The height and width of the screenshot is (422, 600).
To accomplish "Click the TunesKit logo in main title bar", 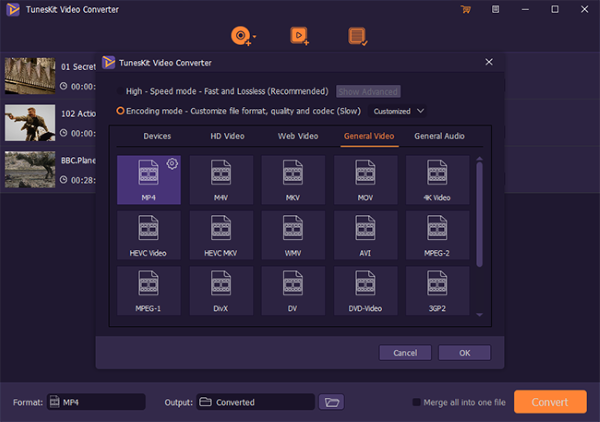I will (13, 9).
